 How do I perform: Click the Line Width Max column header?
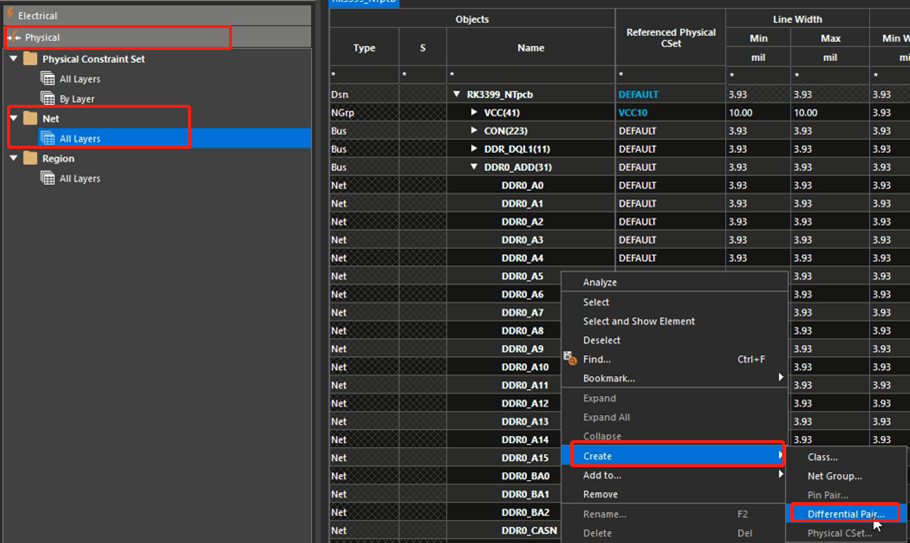click(x=830, y=38)
